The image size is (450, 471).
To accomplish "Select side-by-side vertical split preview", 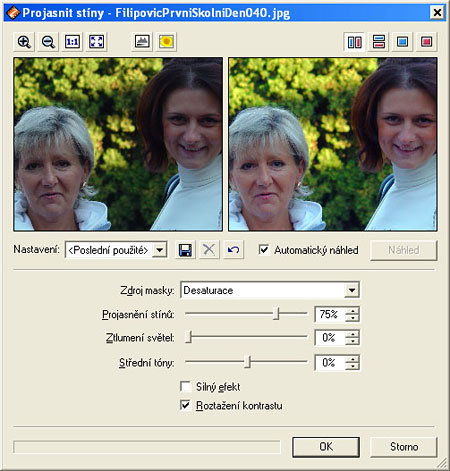I will pyautogui.click(x=354, y=42).
